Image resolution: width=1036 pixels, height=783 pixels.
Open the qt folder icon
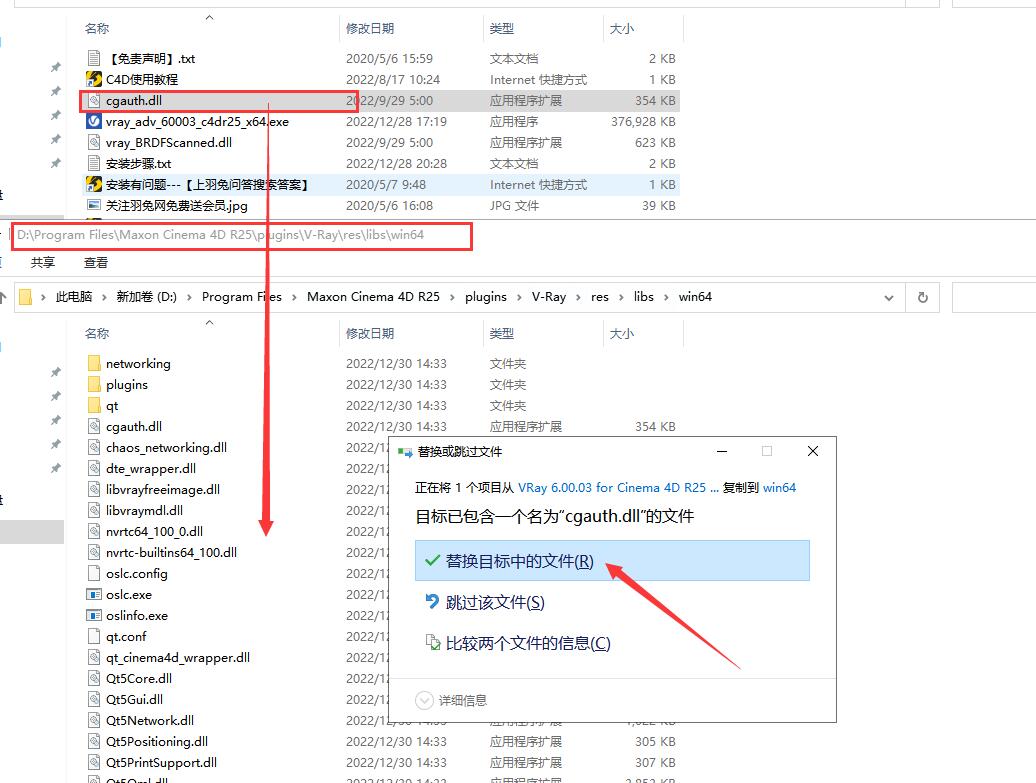coord(94,406)
